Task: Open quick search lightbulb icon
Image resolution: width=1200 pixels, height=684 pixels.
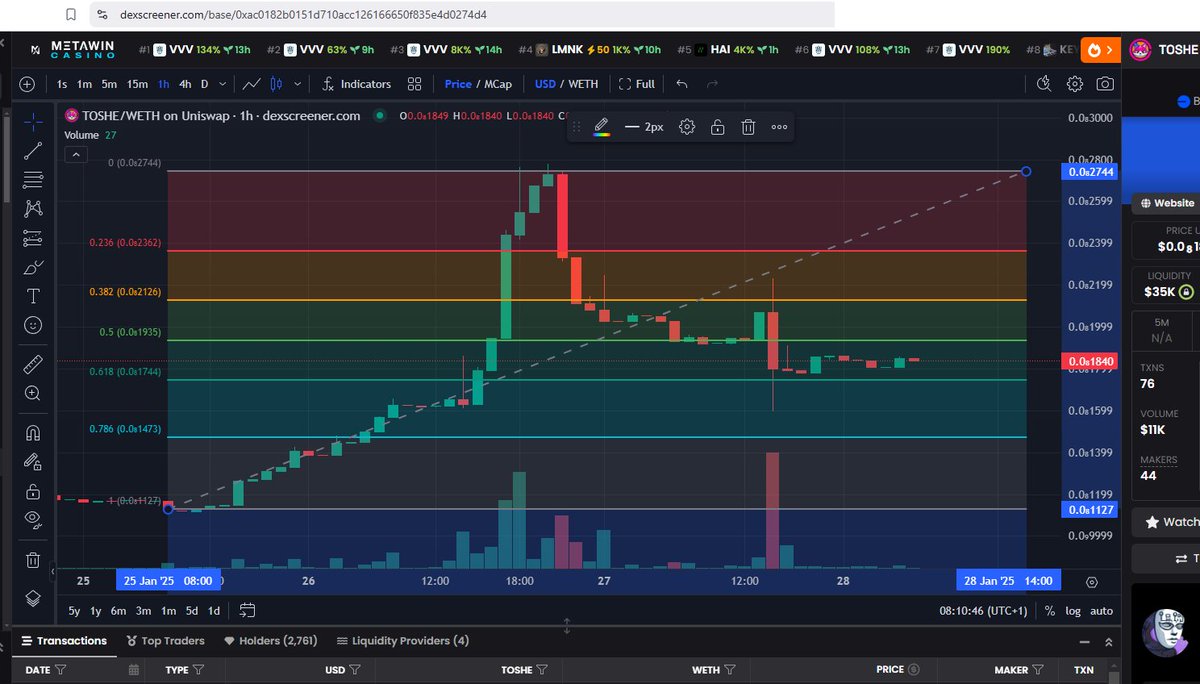Action: pos(1044,84)
